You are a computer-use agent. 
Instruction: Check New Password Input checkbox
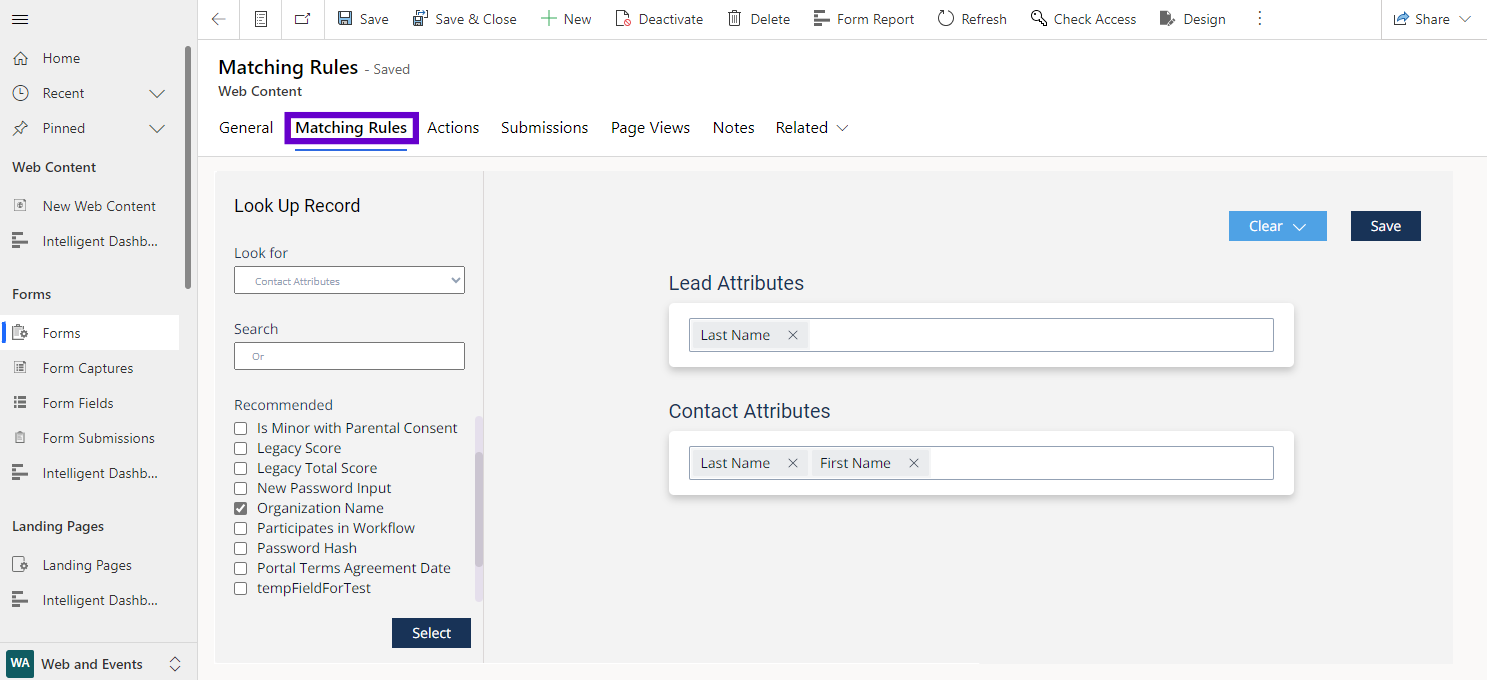tap(240, 488)
